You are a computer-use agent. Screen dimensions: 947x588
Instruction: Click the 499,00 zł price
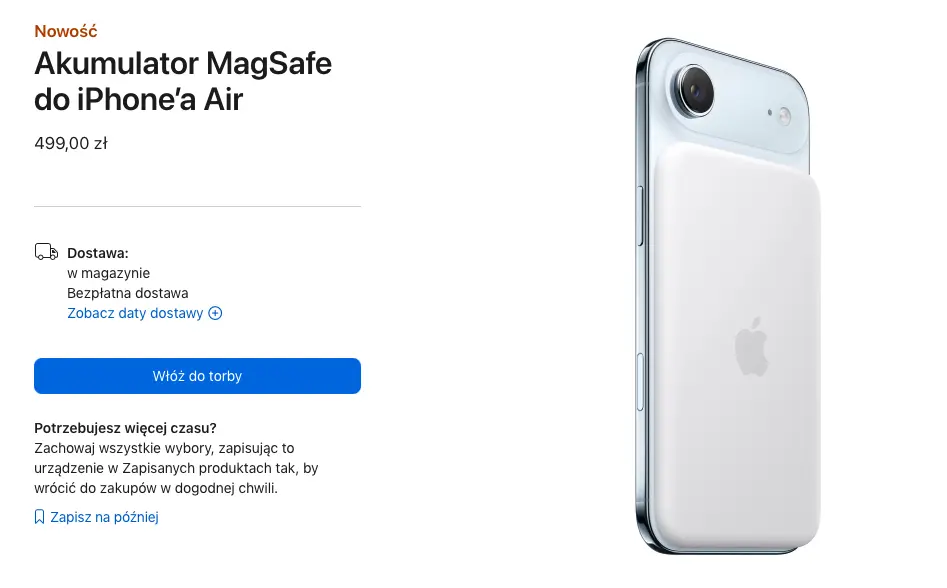tap(71, 143)
